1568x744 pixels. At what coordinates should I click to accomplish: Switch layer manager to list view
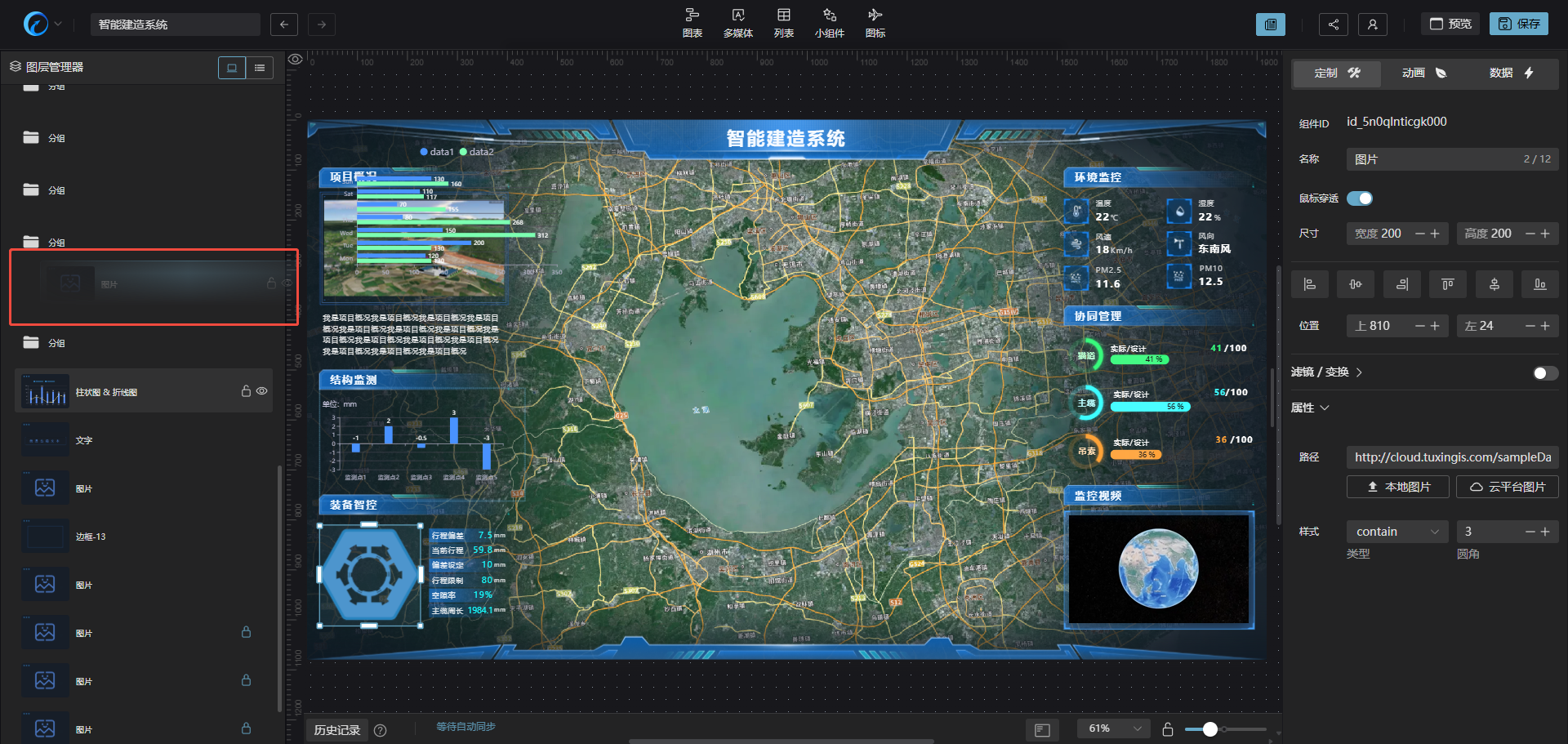[260, 68]
